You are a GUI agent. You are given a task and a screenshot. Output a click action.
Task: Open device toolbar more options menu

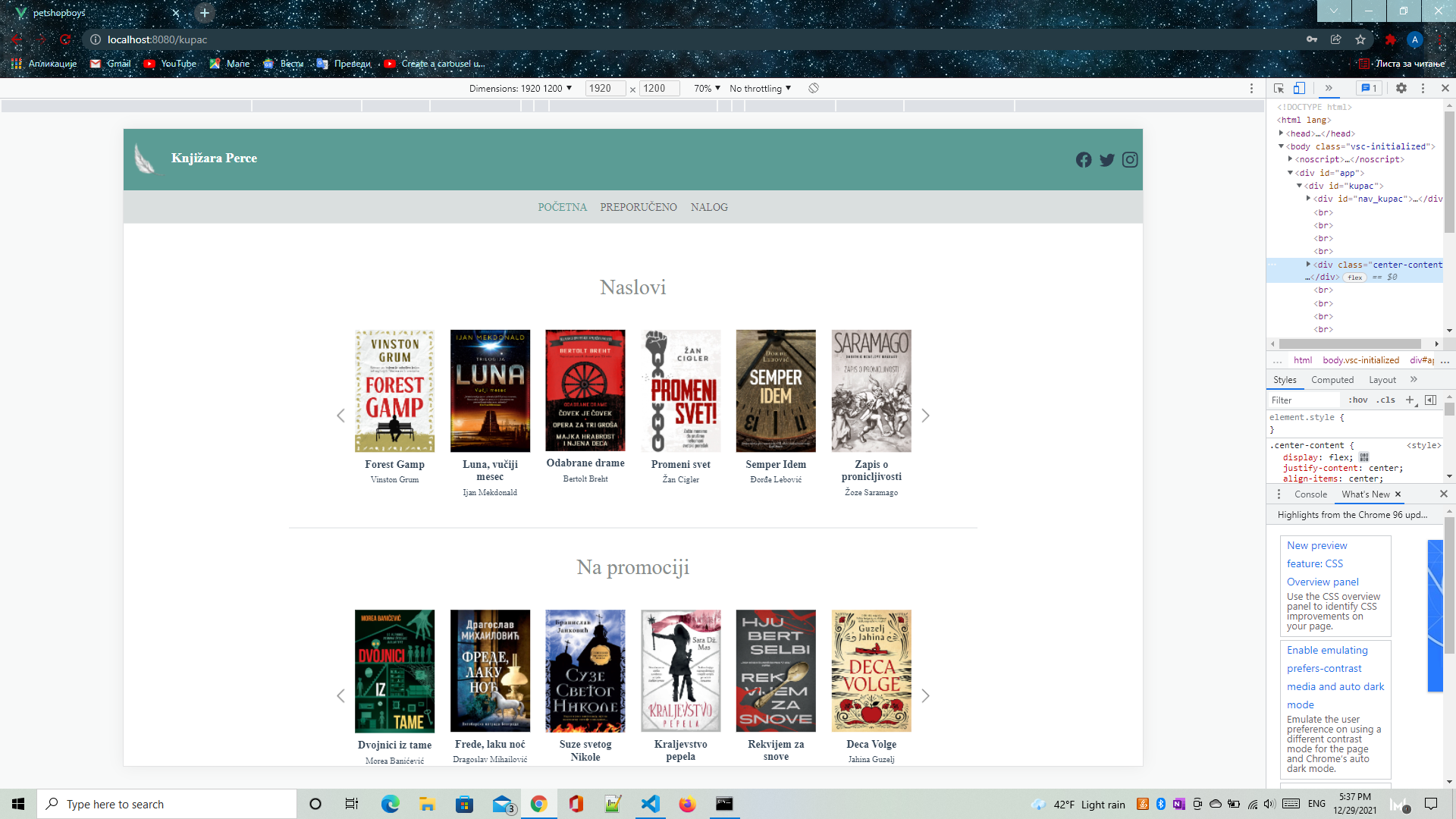click(1251, 88)
